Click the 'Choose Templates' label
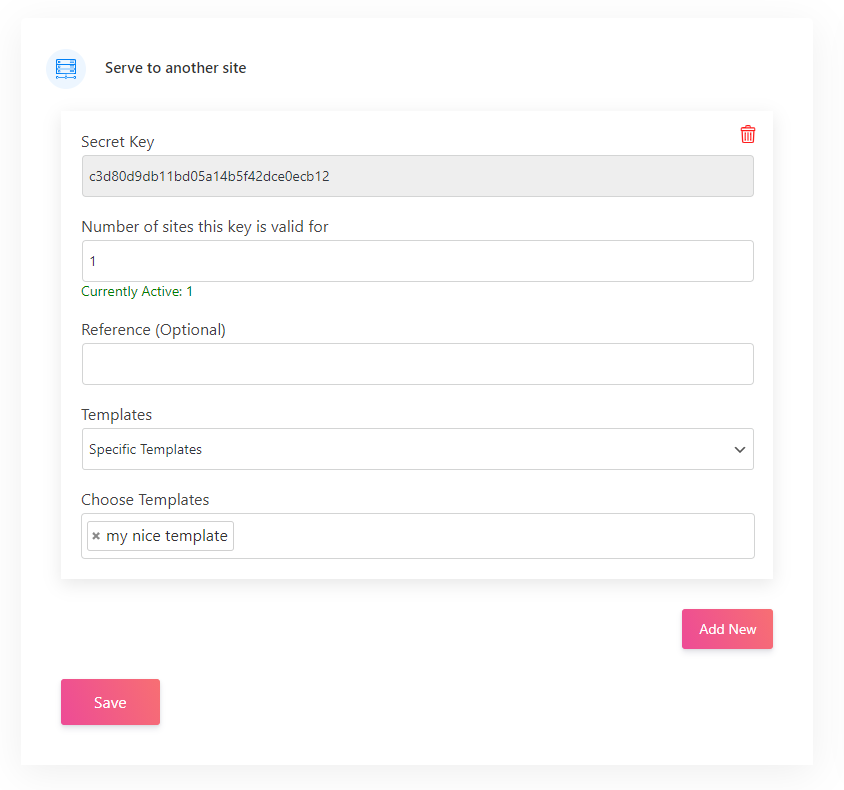This screenshot has width=844, height=790. (x=145, y=500)
